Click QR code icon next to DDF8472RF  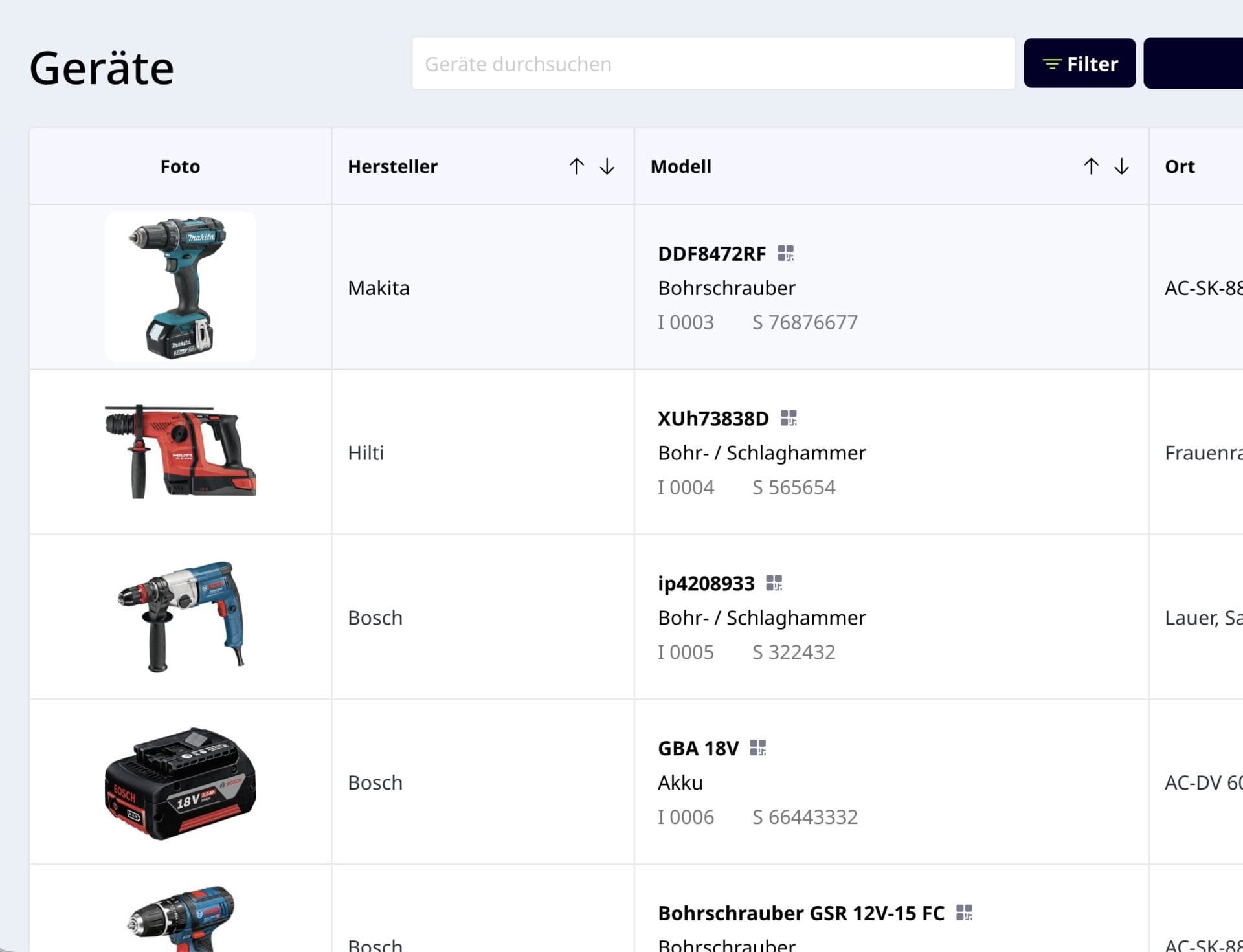tap(785, 253)
